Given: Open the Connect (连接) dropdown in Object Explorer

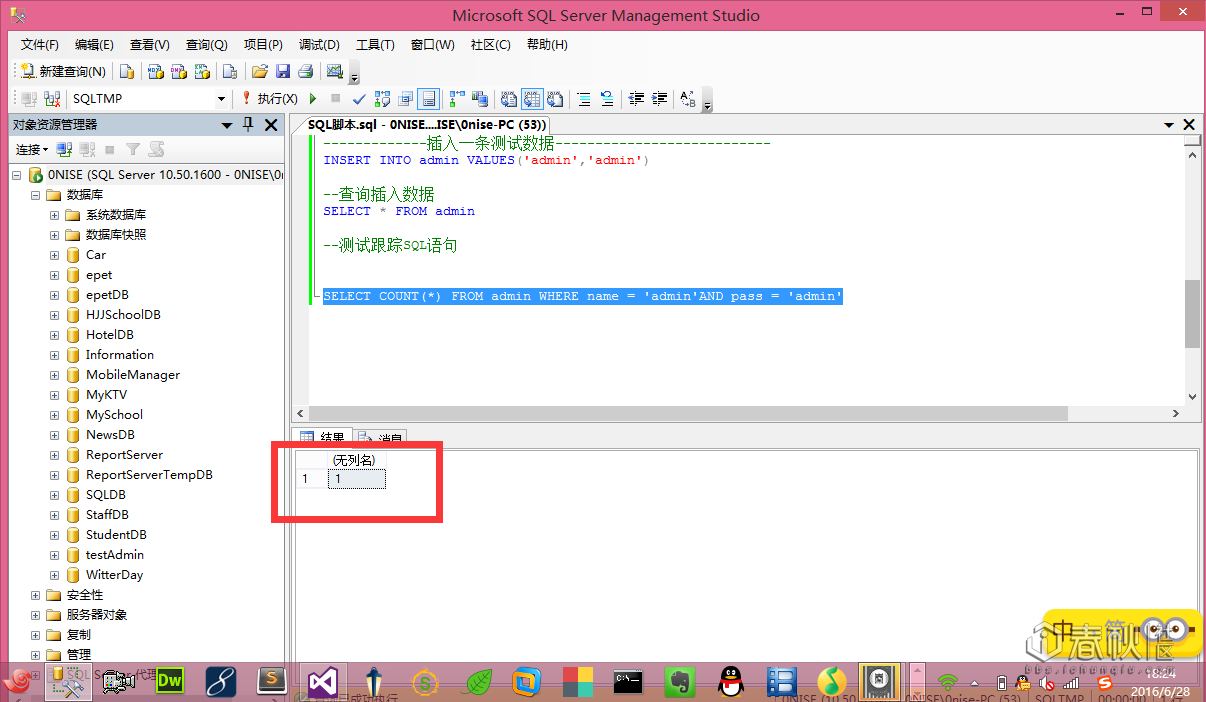Looking at the screenshot, I should pyautogui.click(x=31, y=149).
